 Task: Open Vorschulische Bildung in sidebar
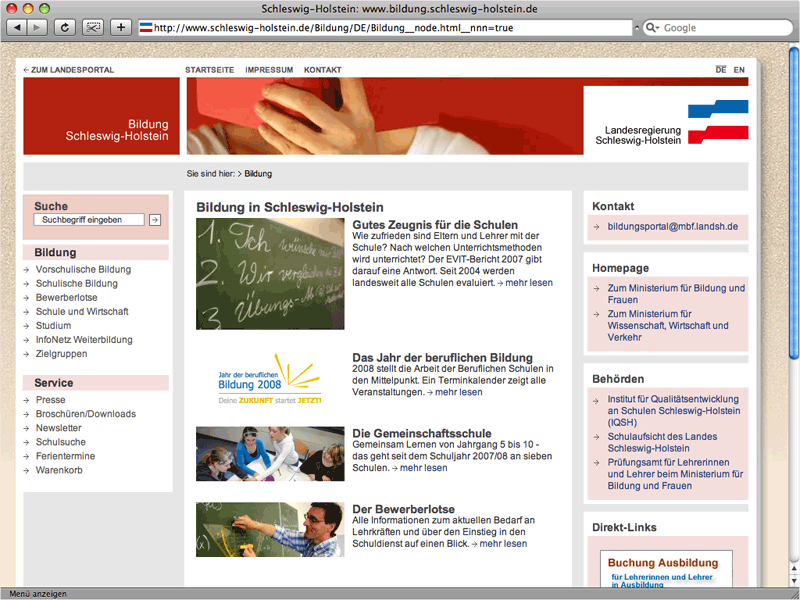click(83, 270)
